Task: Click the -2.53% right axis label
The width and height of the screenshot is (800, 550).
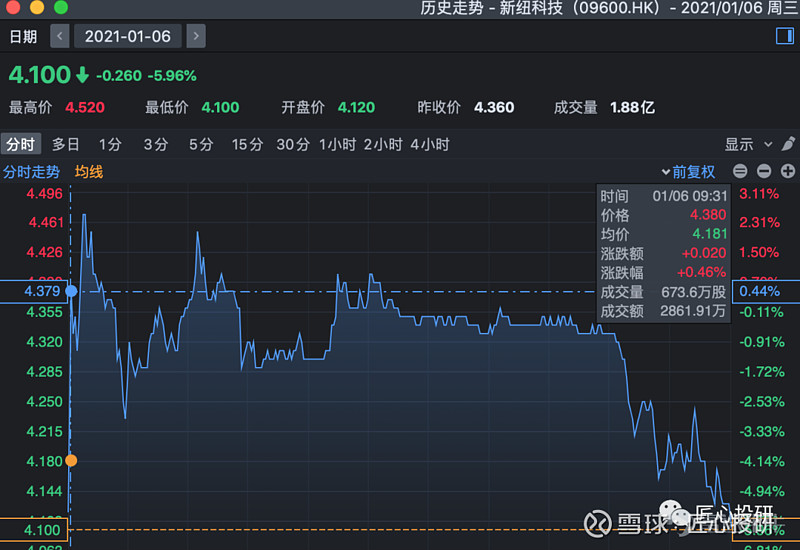Action: click(x=762, y=402)
